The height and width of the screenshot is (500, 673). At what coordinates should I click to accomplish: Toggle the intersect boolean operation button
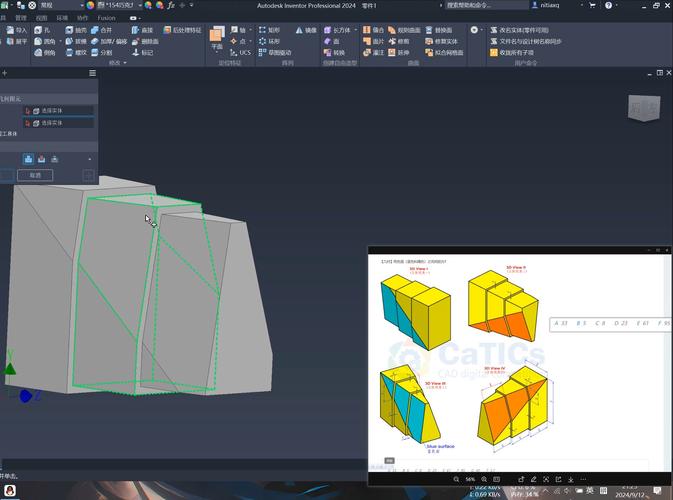[54, 159]
